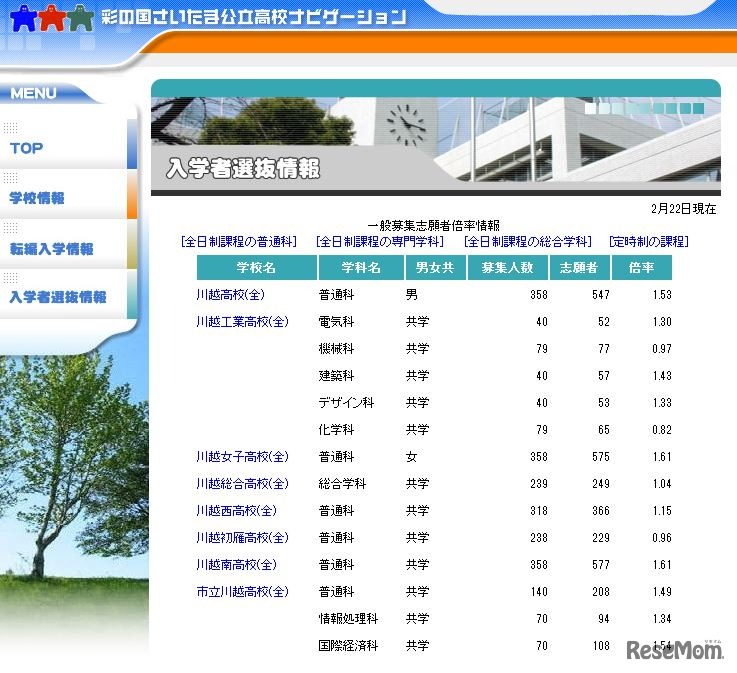This screenshot has width=737, height=673.
Task: Click the 男 cell in the 川越高校 row
Action: (412, 295)
